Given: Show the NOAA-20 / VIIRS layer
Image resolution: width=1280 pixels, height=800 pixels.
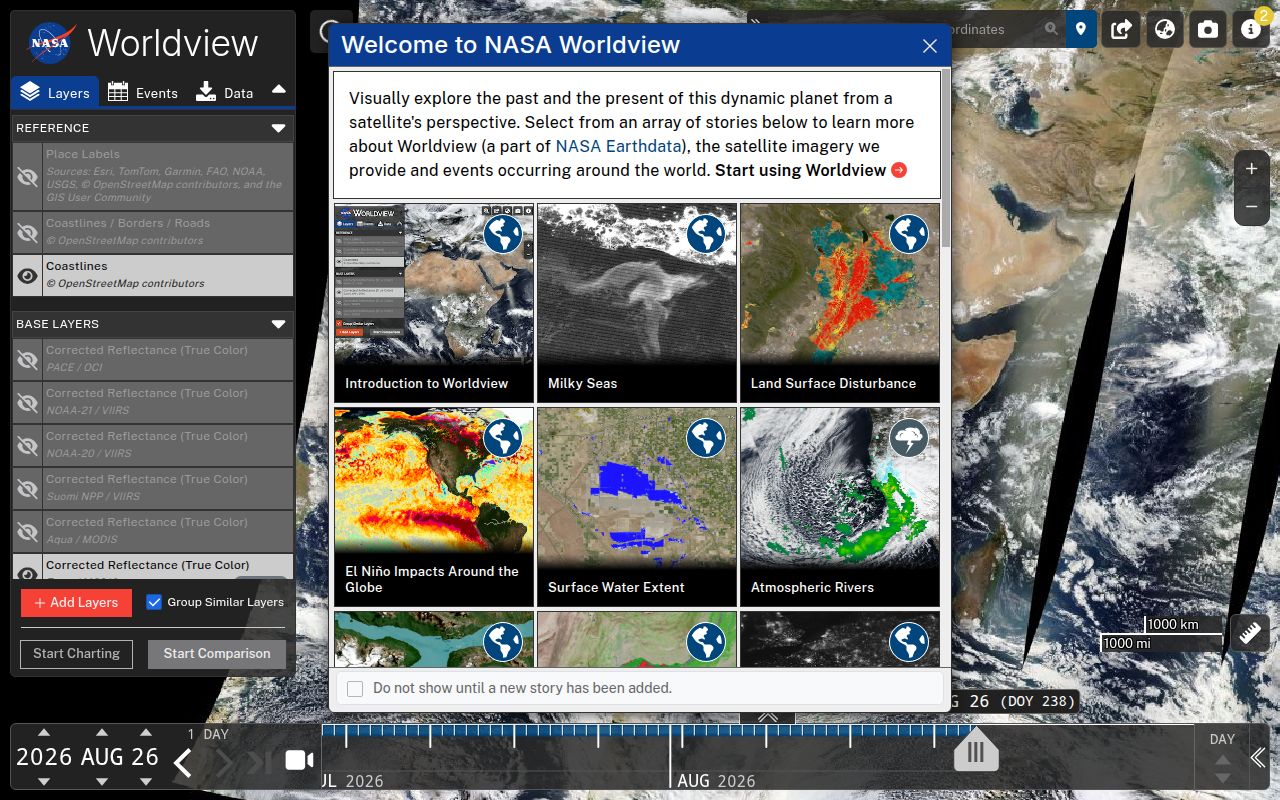Looking at the screenshot, I should coord(28,446).
